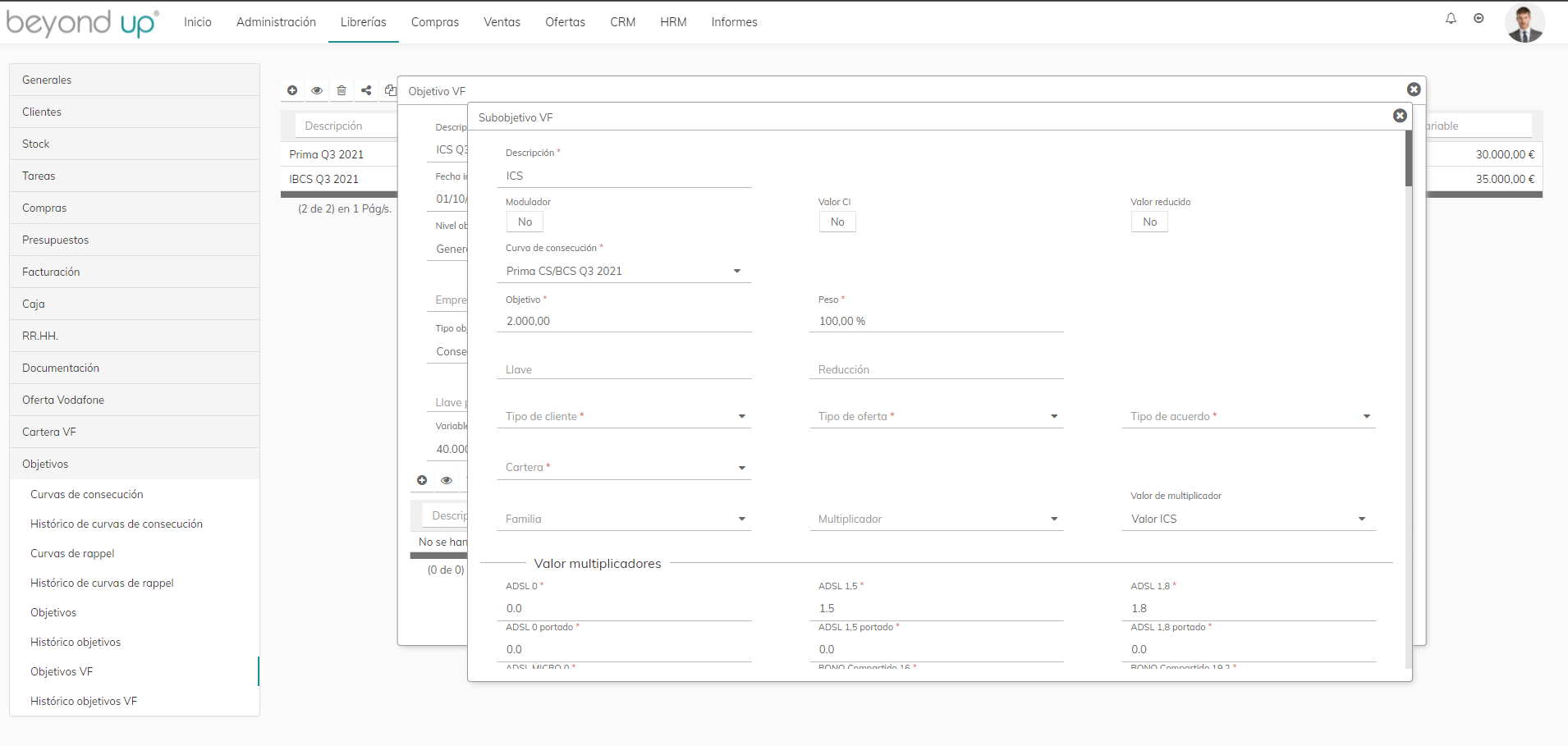Screen dimensions: 1568x746
Task: Expand the Tipo de cliente dropdown
Action: click(624, 417)
